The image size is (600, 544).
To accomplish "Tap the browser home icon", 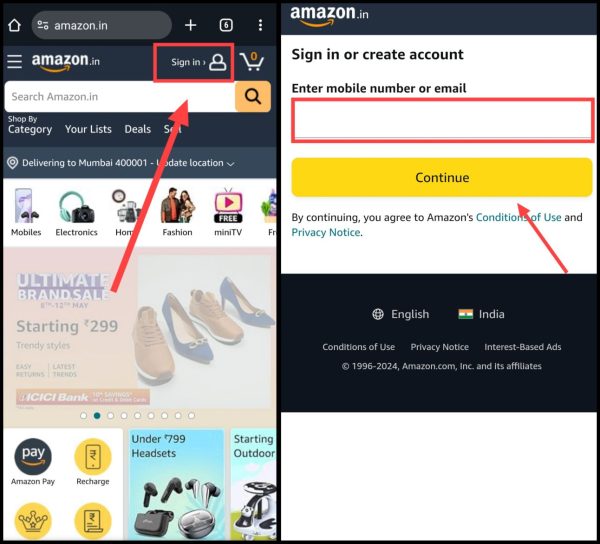I will (x=15, y=26).
